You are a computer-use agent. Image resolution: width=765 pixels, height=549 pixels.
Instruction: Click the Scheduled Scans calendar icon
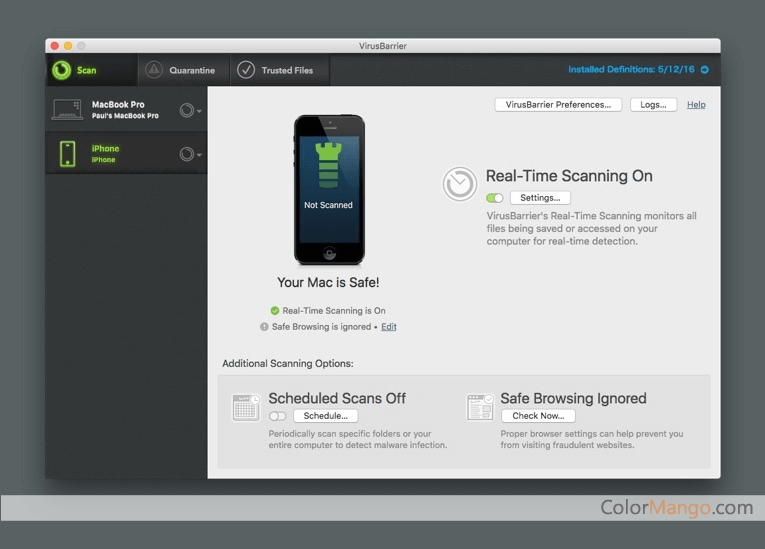click(x=245, y=407)
